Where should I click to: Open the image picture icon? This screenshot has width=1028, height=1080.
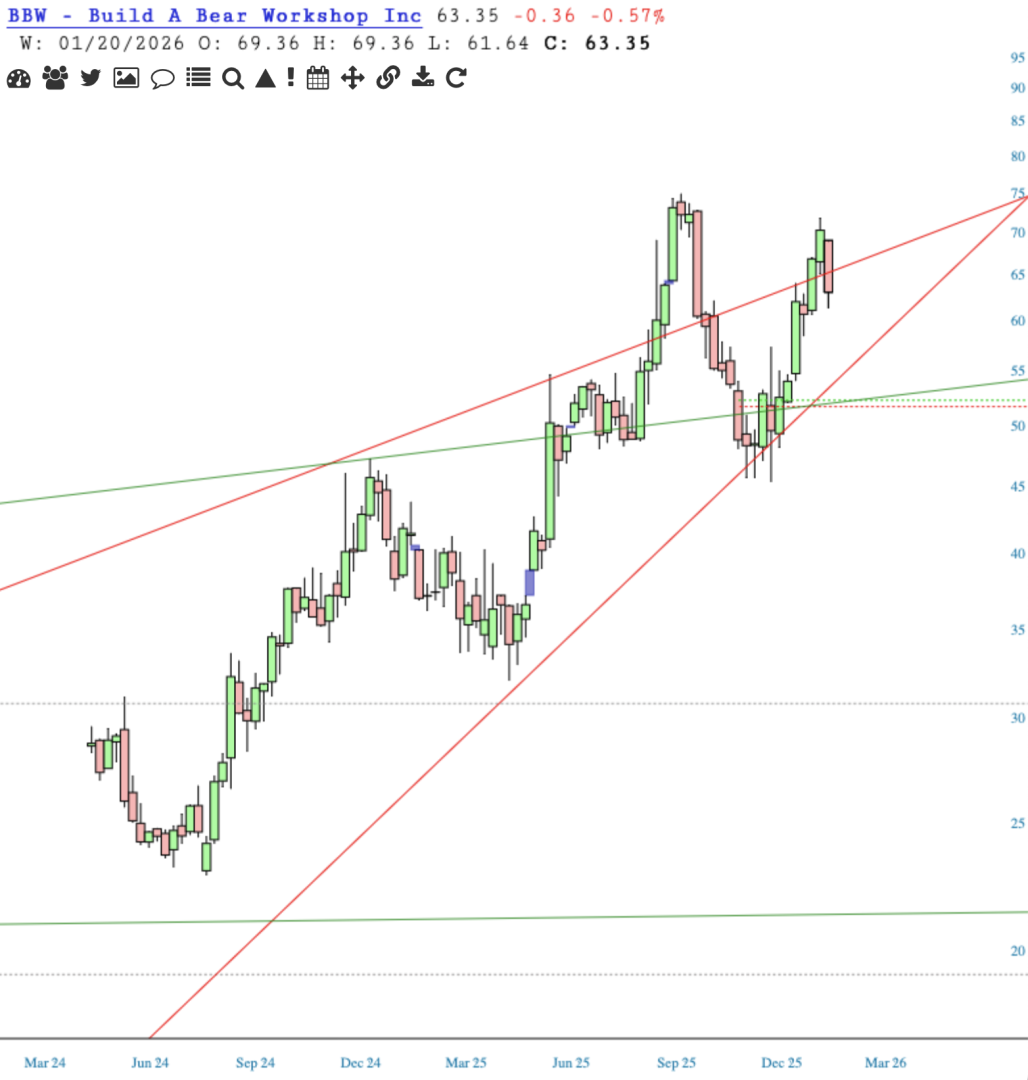coord(126,78)
